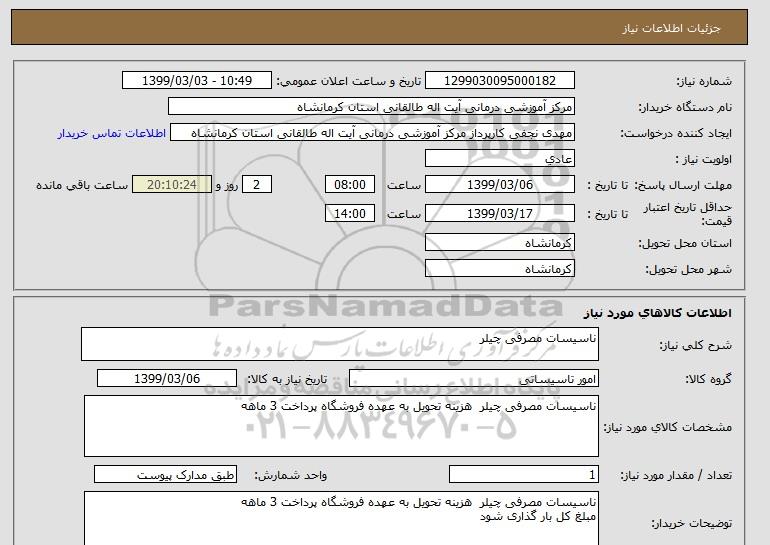This screenshot has width=770, height=545.
Task: Click the delivery province field کرمانشاه
Action: click(x=499, y=243)
